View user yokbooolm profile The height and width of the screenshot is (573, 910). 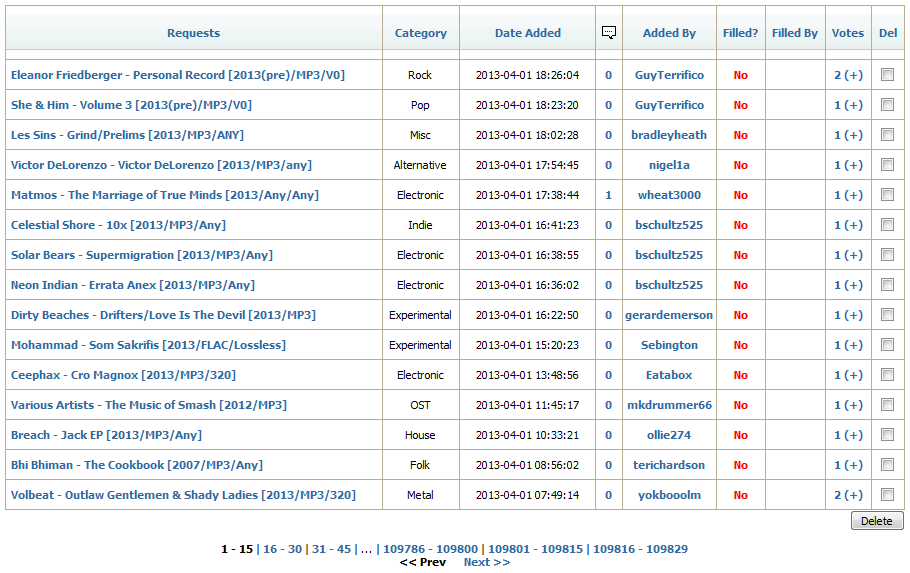pyautogui.click(x=669, y=495)
